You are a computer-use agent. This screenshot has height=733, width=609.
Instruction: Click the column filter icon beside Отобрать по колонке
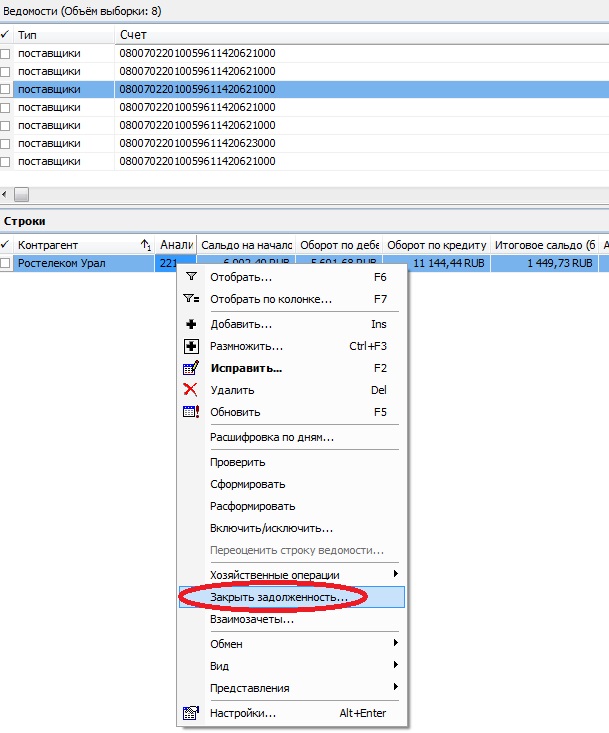(191, 299)
